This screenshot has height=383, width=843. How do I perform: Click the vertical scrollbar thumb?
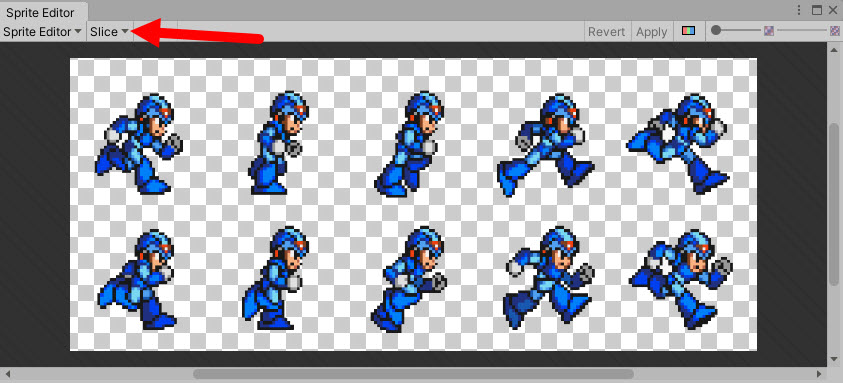834,205
